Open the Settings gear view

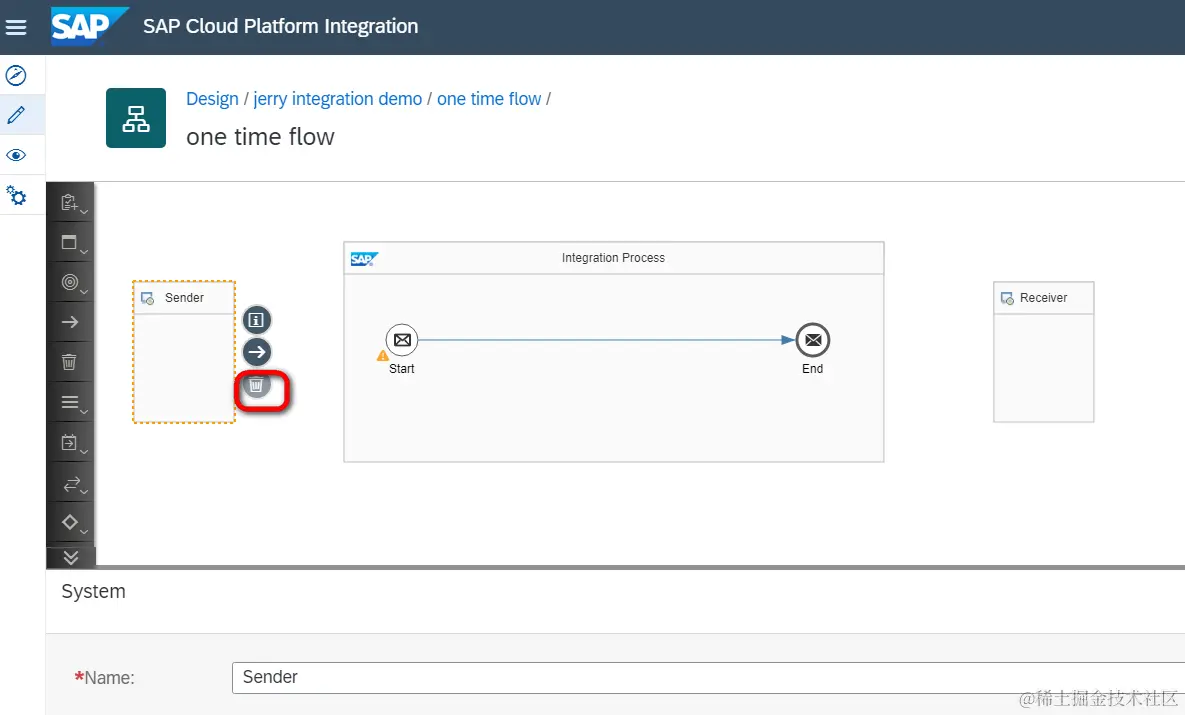(x=16, y=196)
